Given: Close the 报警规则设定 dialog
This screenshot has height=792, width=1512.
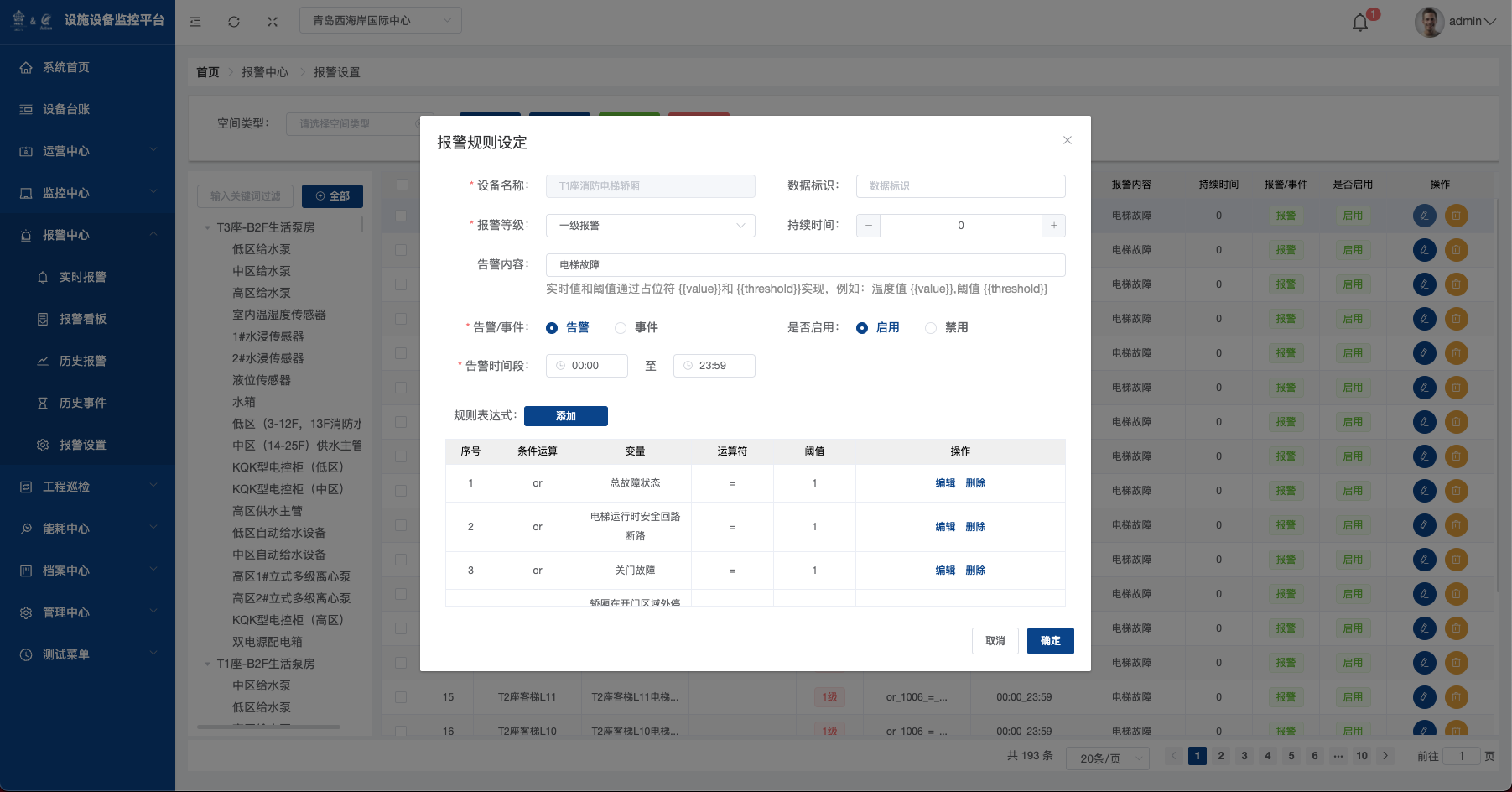Looking at the screenshot, I should pyautogui.click(x=1067, y=140).
